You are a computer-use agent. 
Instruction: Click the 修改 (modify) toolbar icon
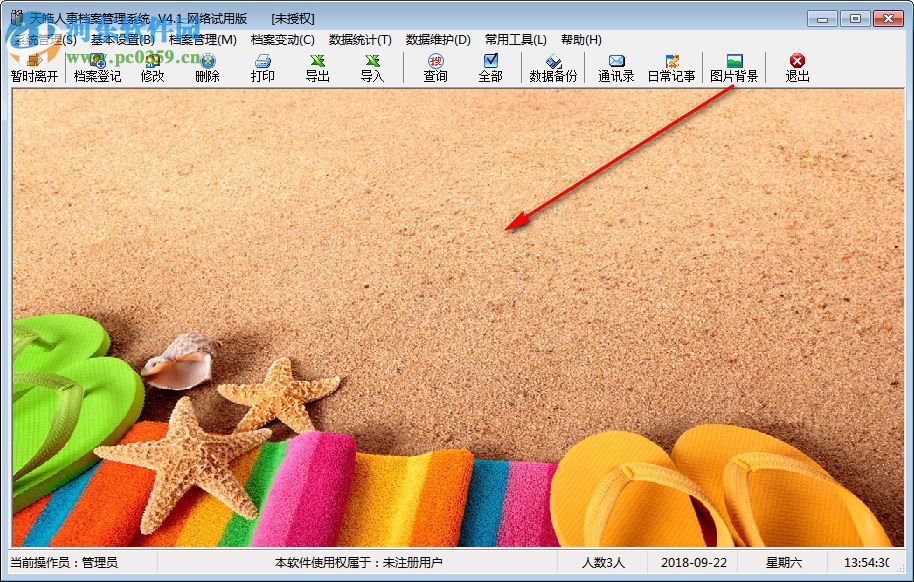click(155, 68)
